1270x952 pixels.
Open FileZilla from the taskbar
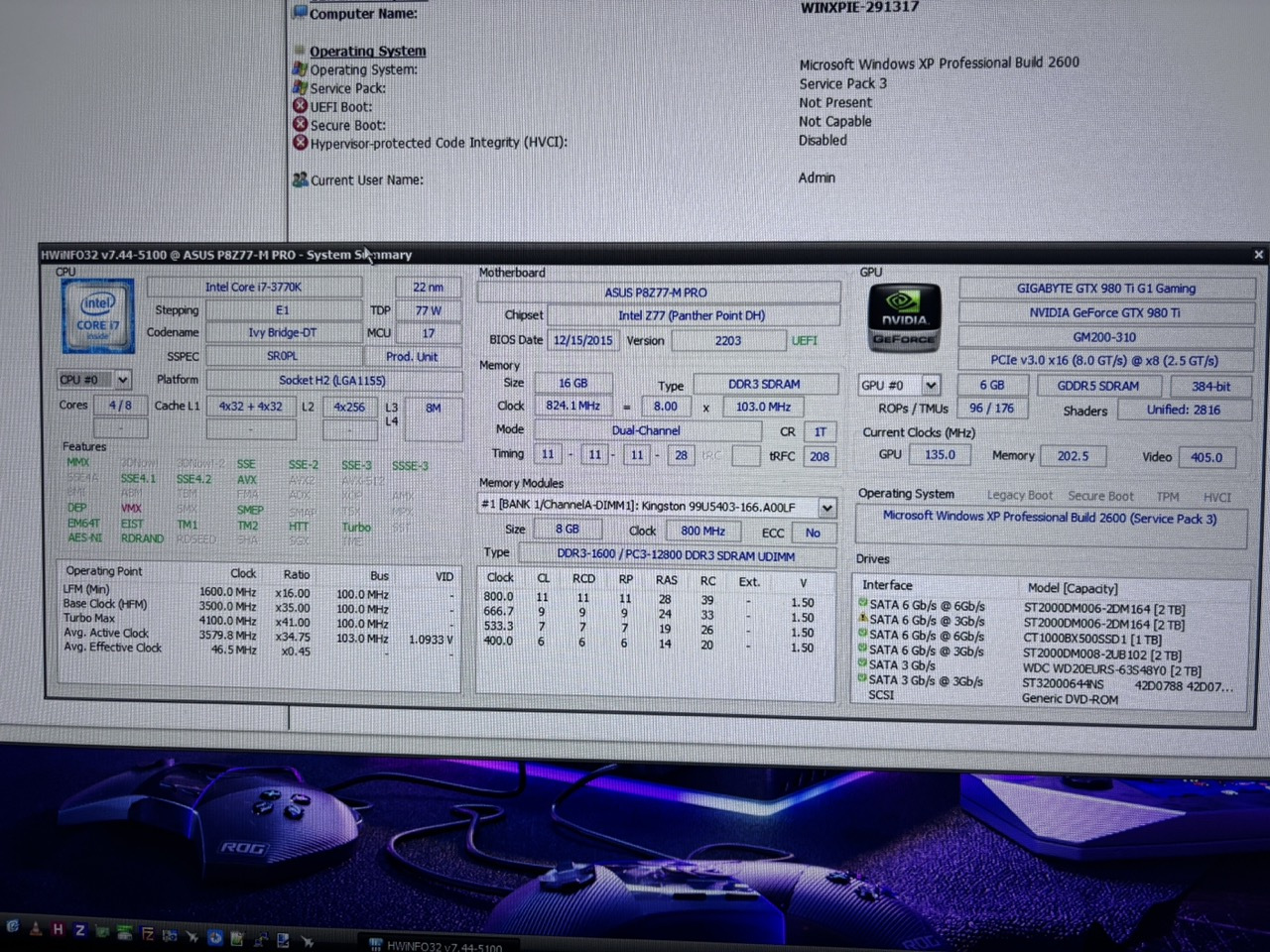coord(148,934)
